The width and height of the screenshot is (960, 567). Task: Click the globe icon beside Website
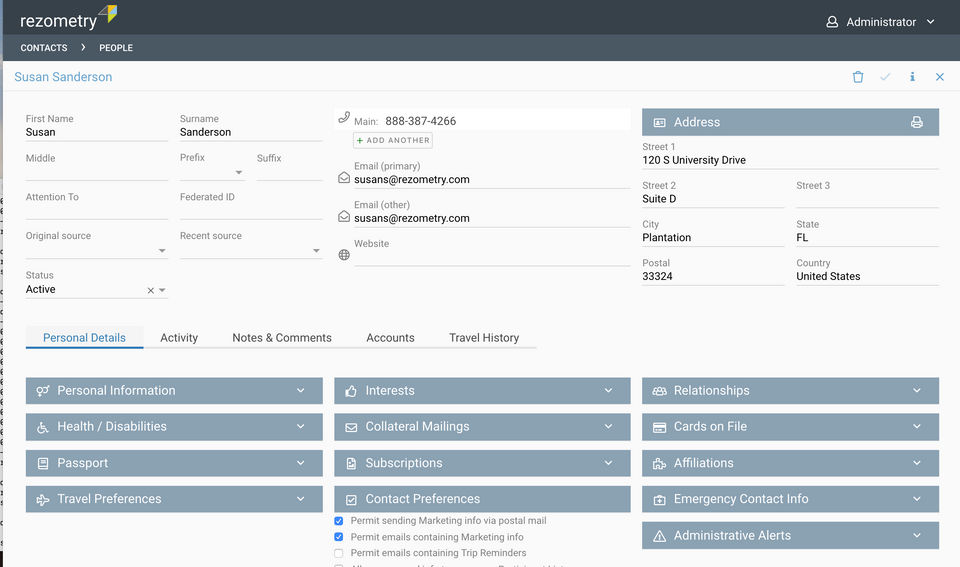pyautogui.click(x=344, y=255)
